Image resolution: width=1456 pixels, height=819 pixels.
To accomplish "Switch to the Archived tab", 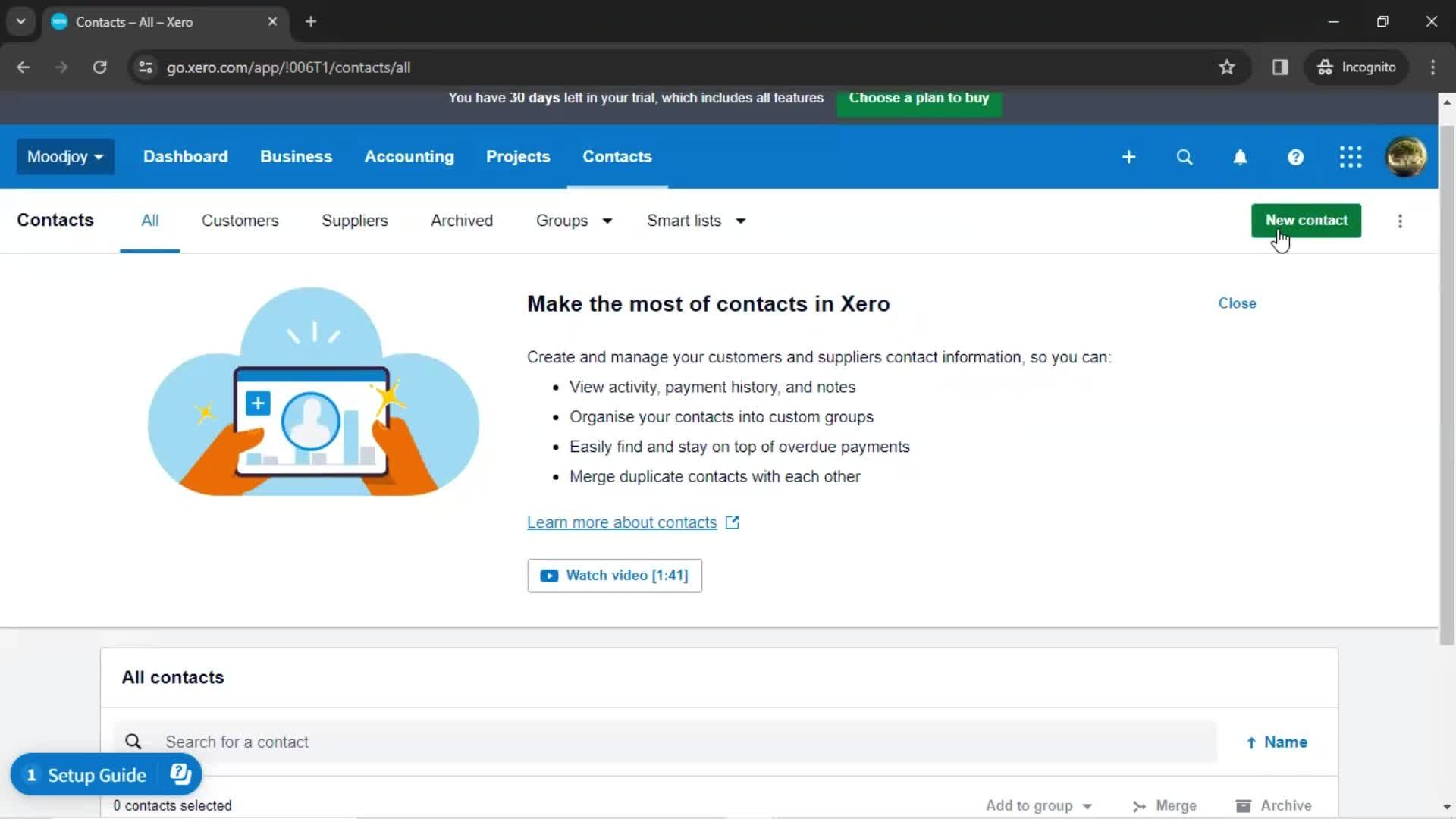I will click(461, 221).
